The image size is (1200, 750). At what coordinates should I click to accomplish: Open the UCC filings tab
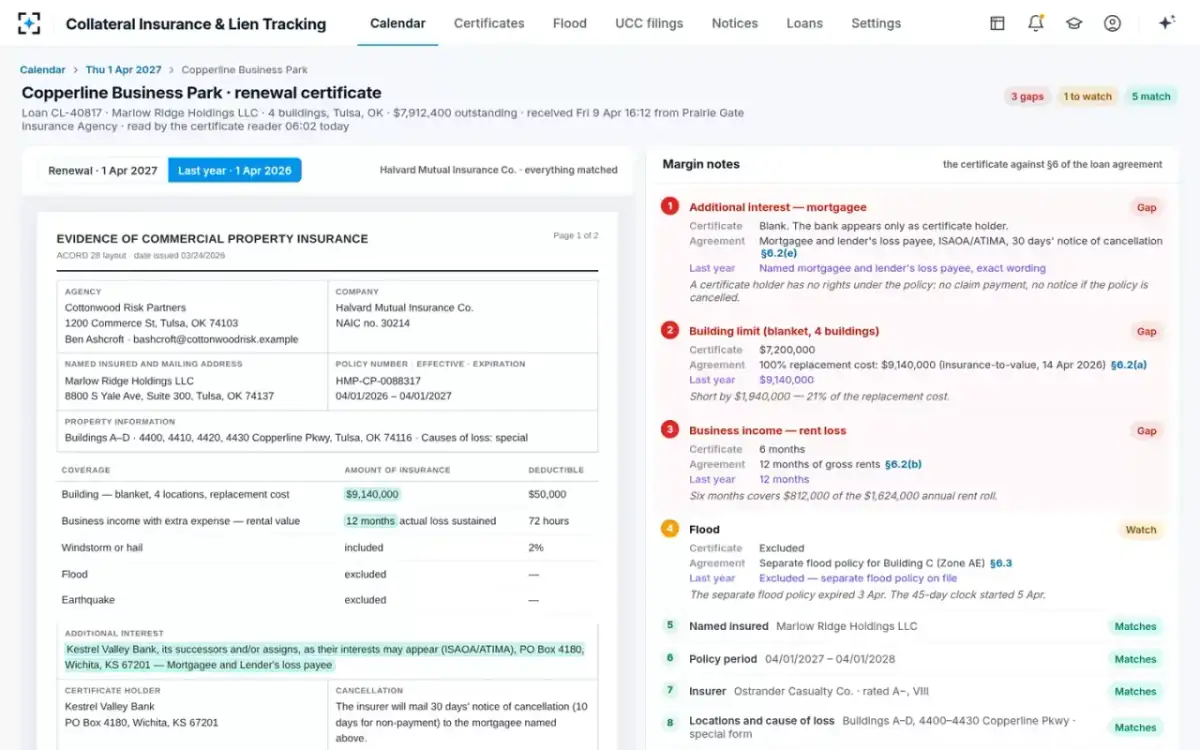(x=649, y=23)
